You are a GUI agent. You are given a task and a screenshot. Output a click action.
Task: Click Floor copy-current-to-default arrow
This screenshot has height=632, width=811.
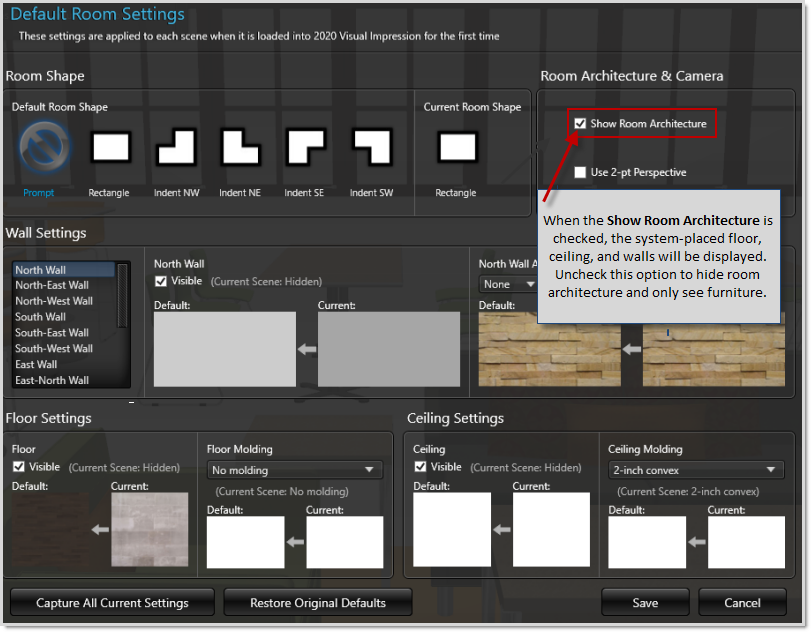coord(100,530)
